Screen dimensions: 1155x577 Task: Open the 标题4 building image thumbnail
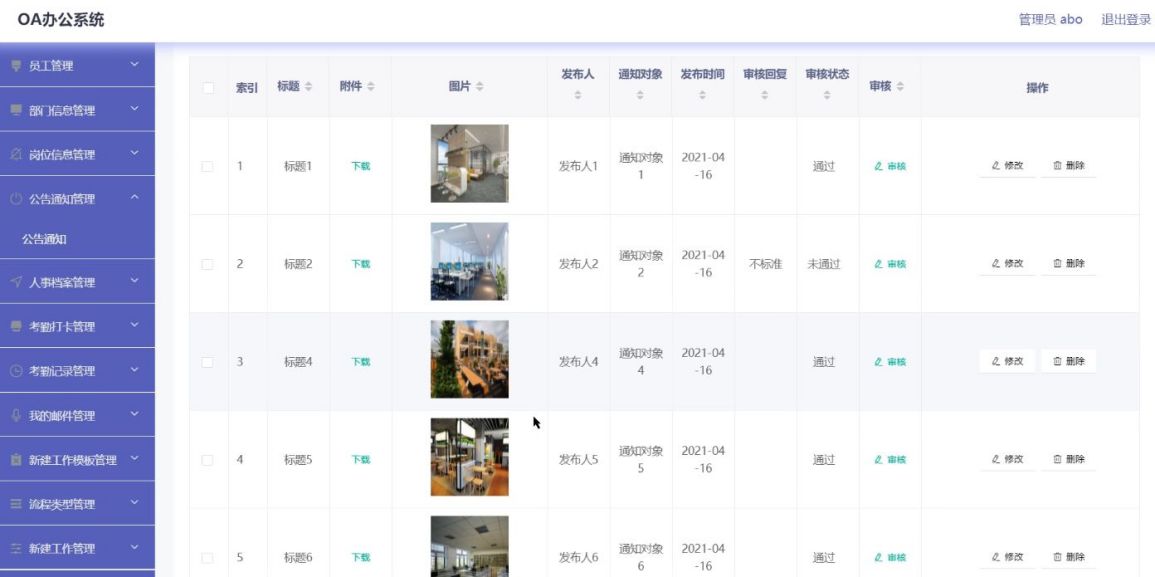469,360
